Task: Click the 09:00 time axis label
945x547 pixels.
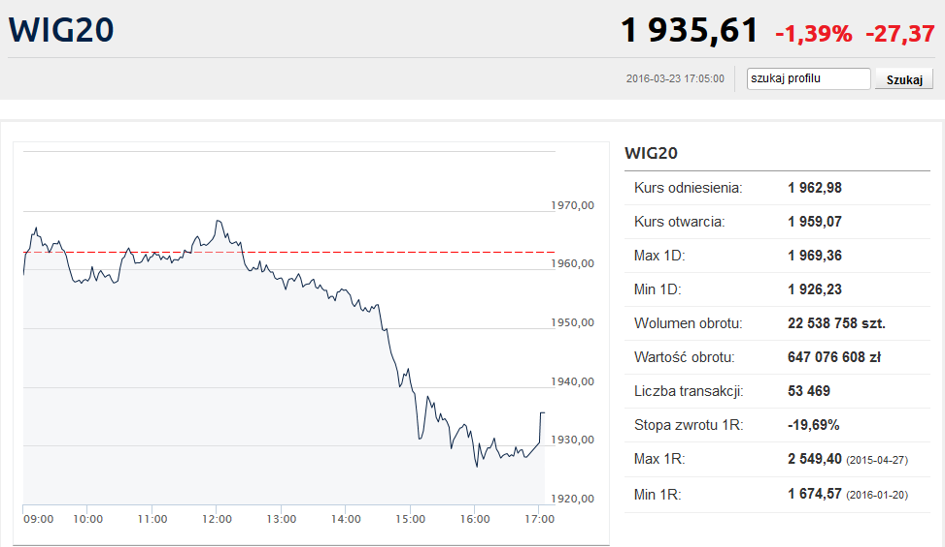Action: pos(39,519)
